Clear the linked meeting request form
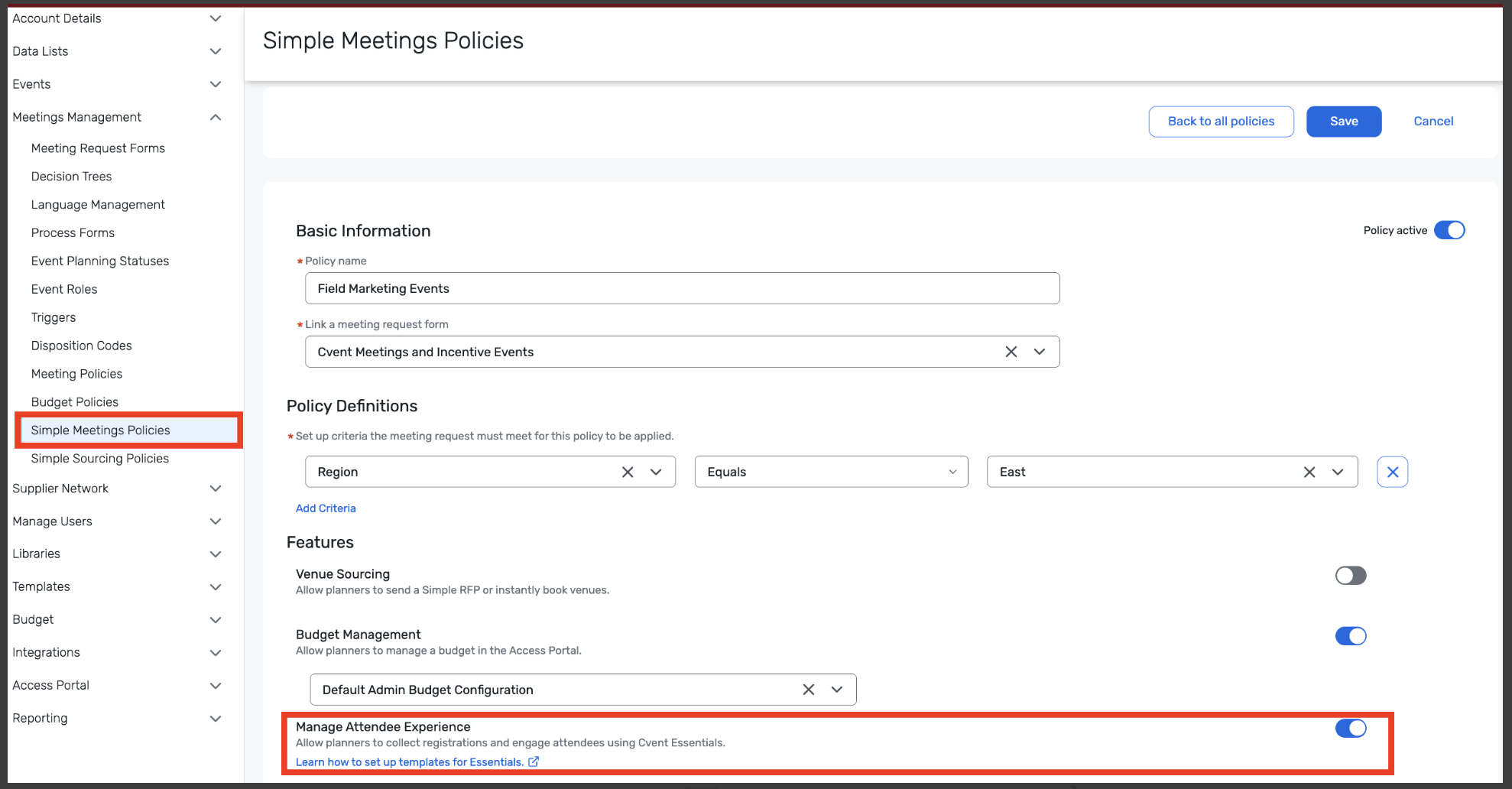 pyautogui.click(x=1011, y=352)
